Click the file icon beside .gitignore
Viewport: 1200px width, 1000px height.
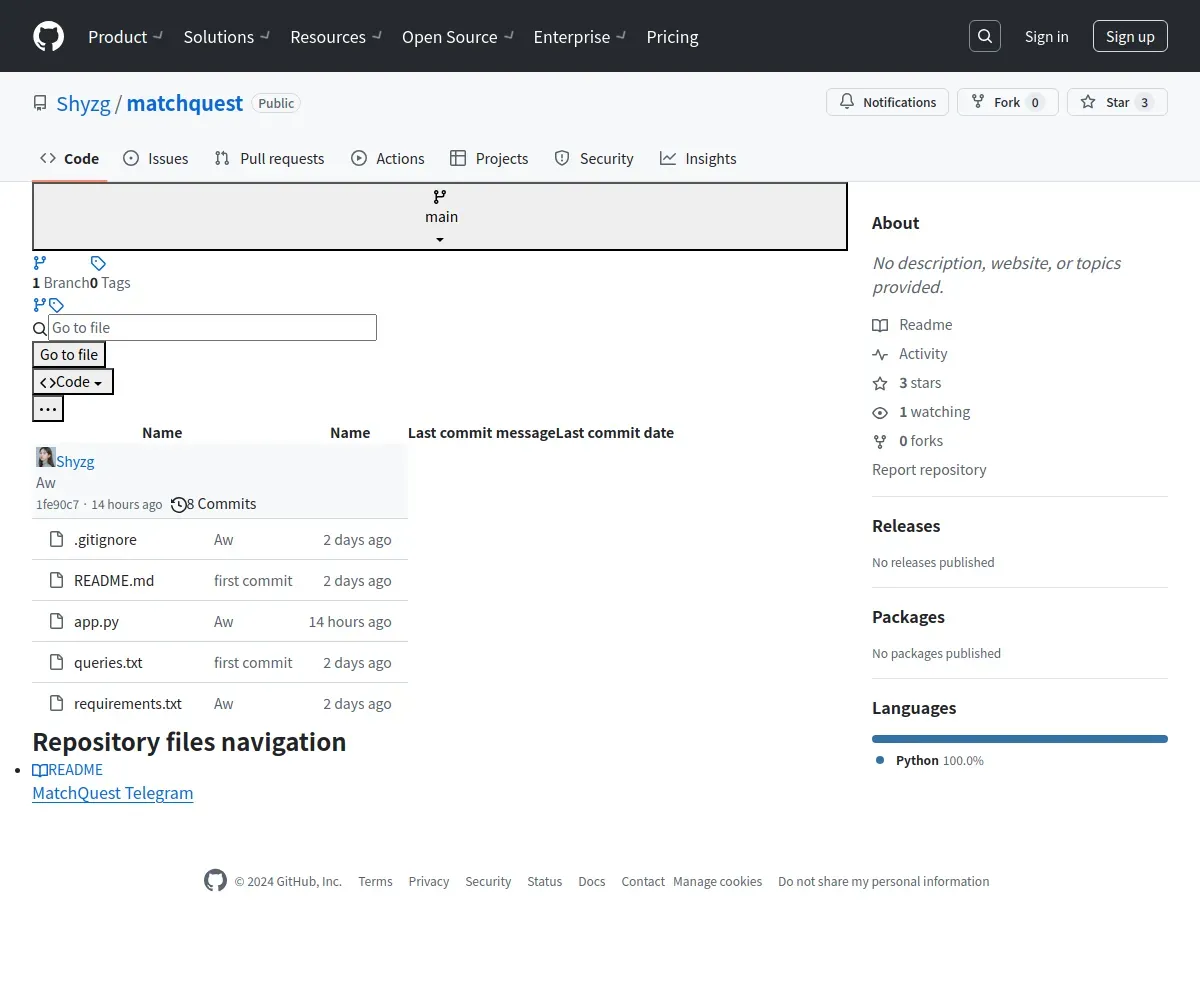57,539
